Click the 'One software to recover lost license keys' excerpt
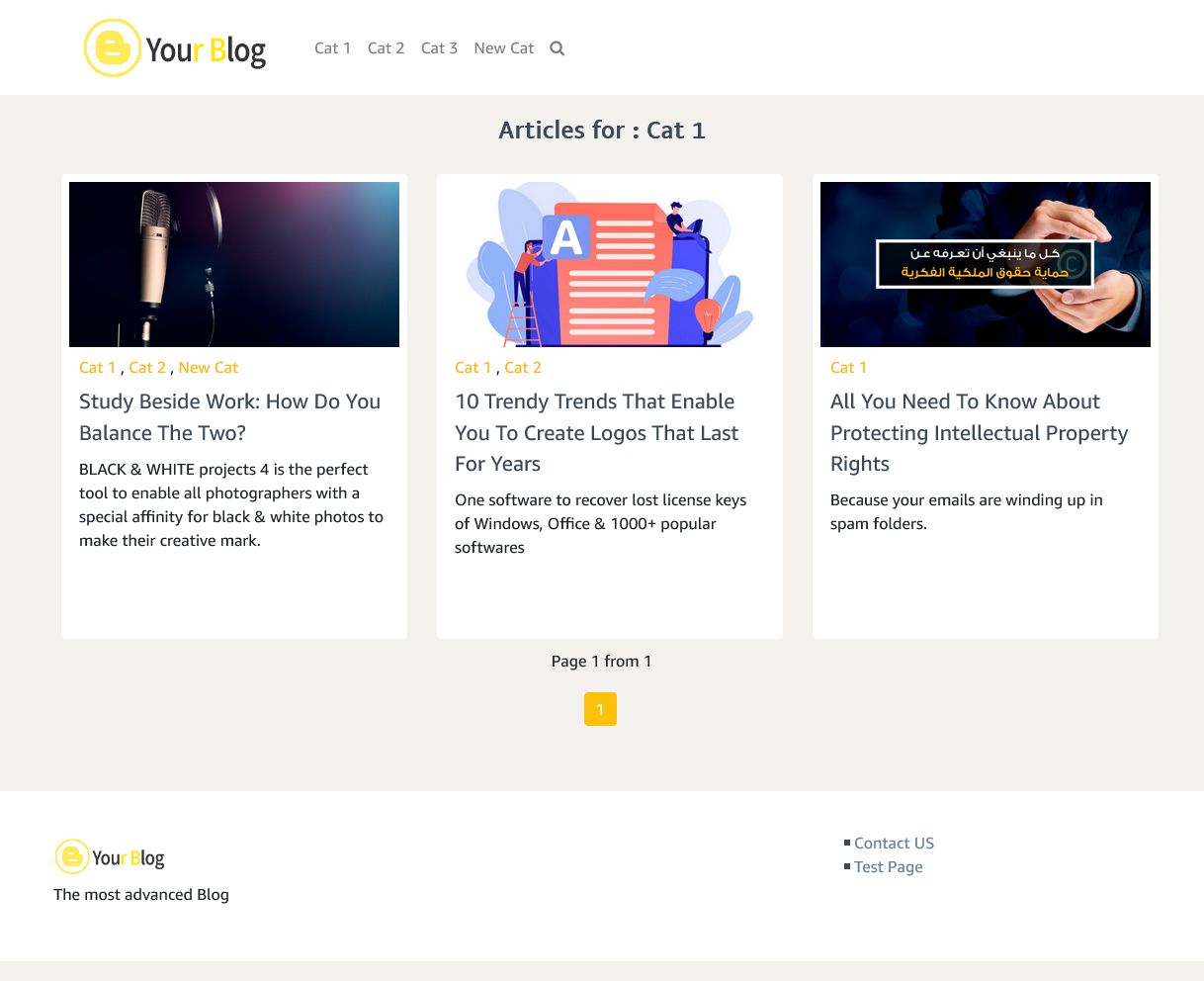 click(601, 524)
